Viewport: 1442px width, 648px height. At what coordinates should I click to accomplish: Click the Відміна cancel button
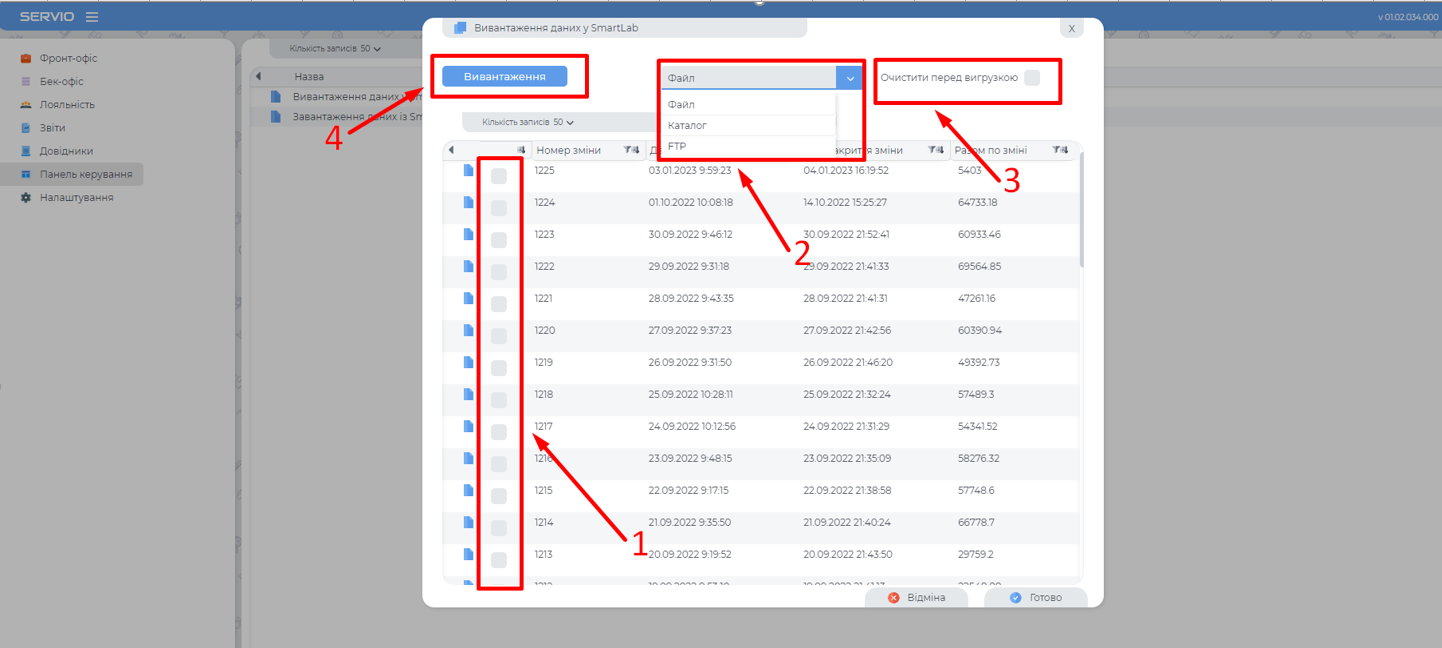click(916, 597)
